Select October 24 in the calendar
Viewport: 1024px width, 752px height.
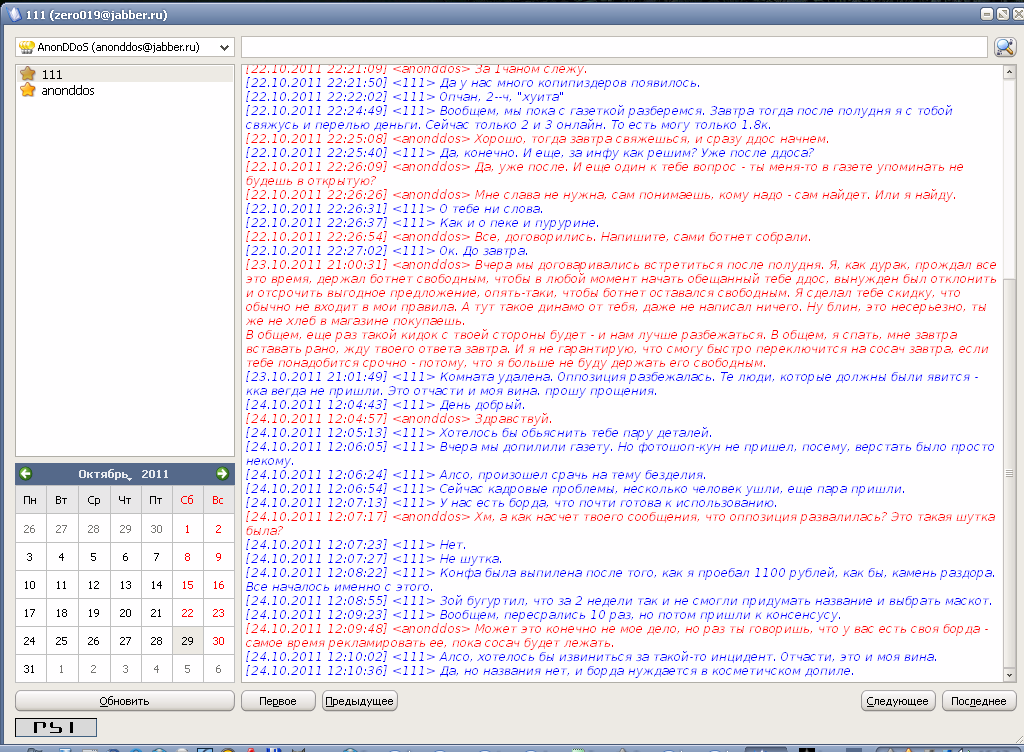30,641
